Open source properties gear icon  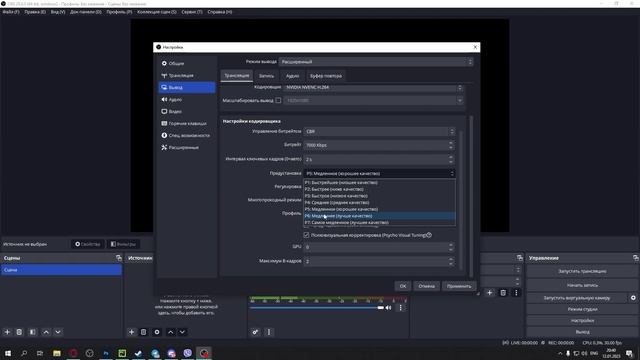[x=157, y=332]
